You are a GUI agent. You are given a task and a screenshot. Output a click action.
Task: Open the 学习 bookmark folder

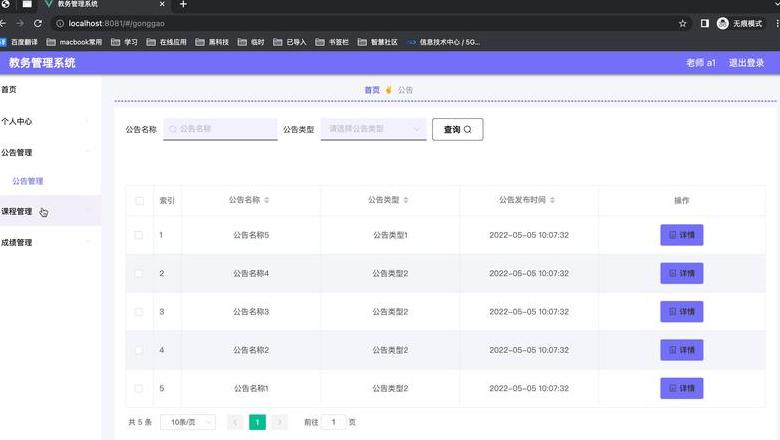pos(124,42)
